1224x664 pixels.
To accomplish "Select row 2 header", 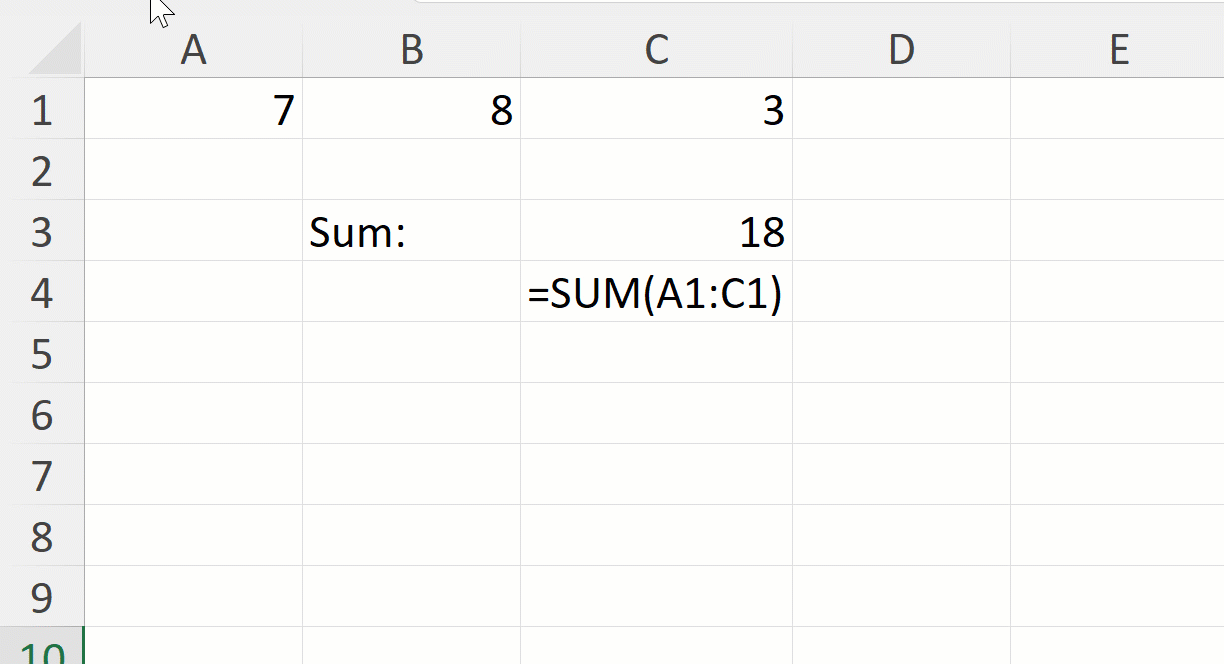I will [x=42, y=171].
